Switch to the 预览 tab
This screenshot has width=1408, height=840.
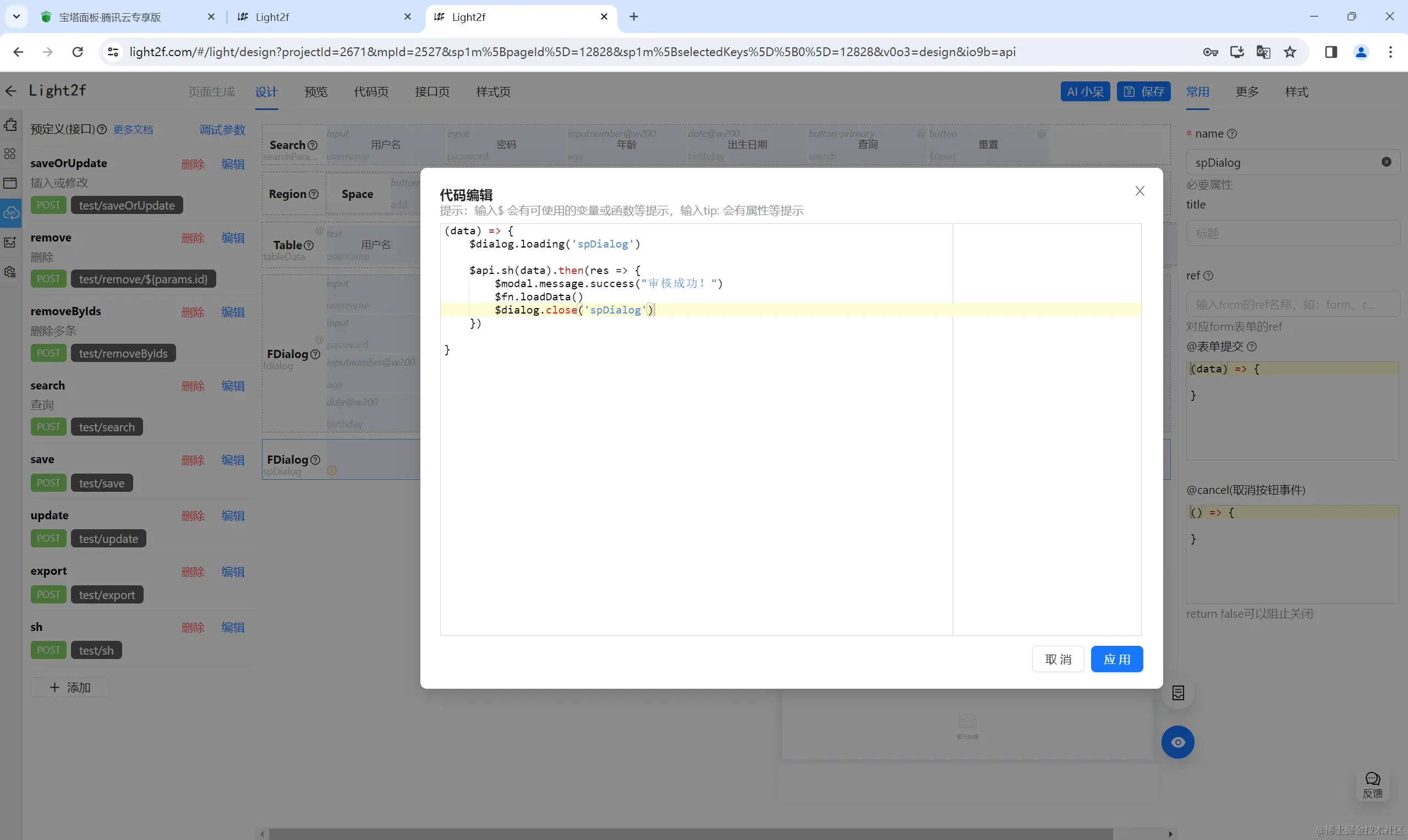click(316, 92)
